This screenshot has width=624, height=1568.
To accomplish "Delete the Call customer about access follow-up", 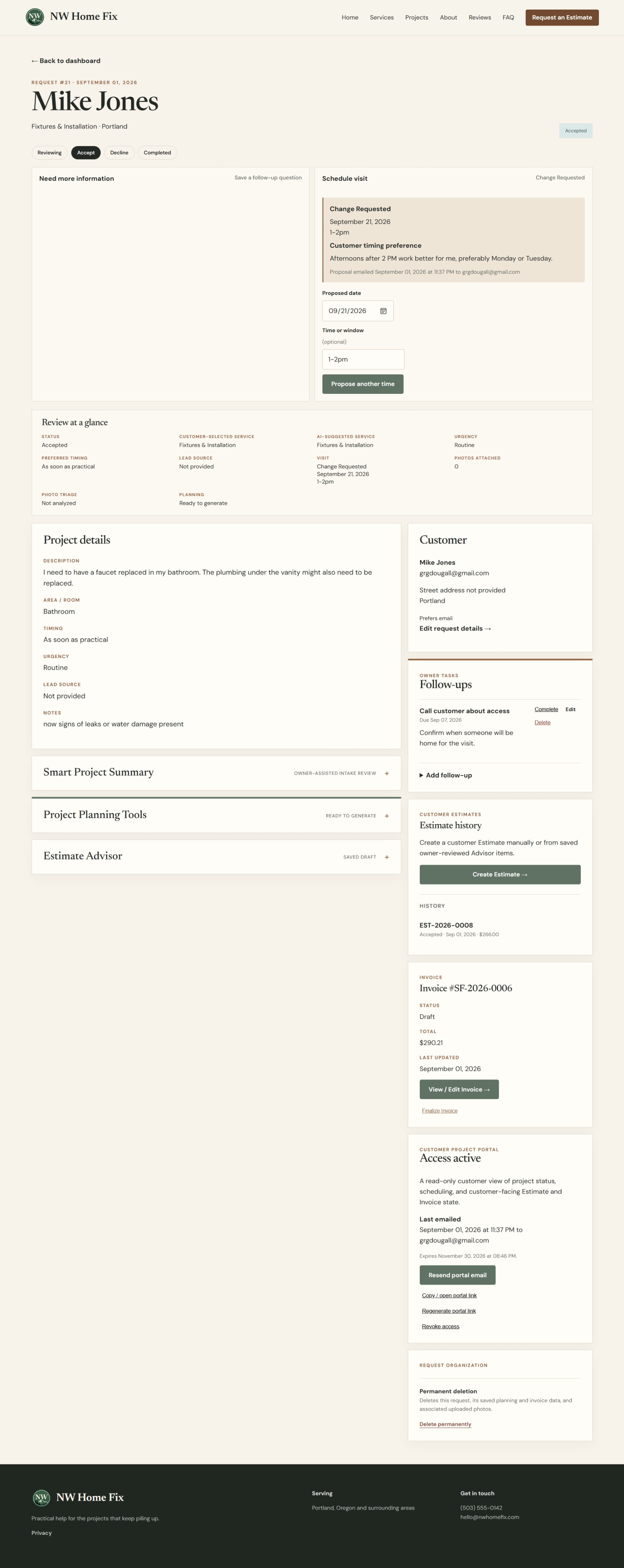I will (x=543, y=722).
